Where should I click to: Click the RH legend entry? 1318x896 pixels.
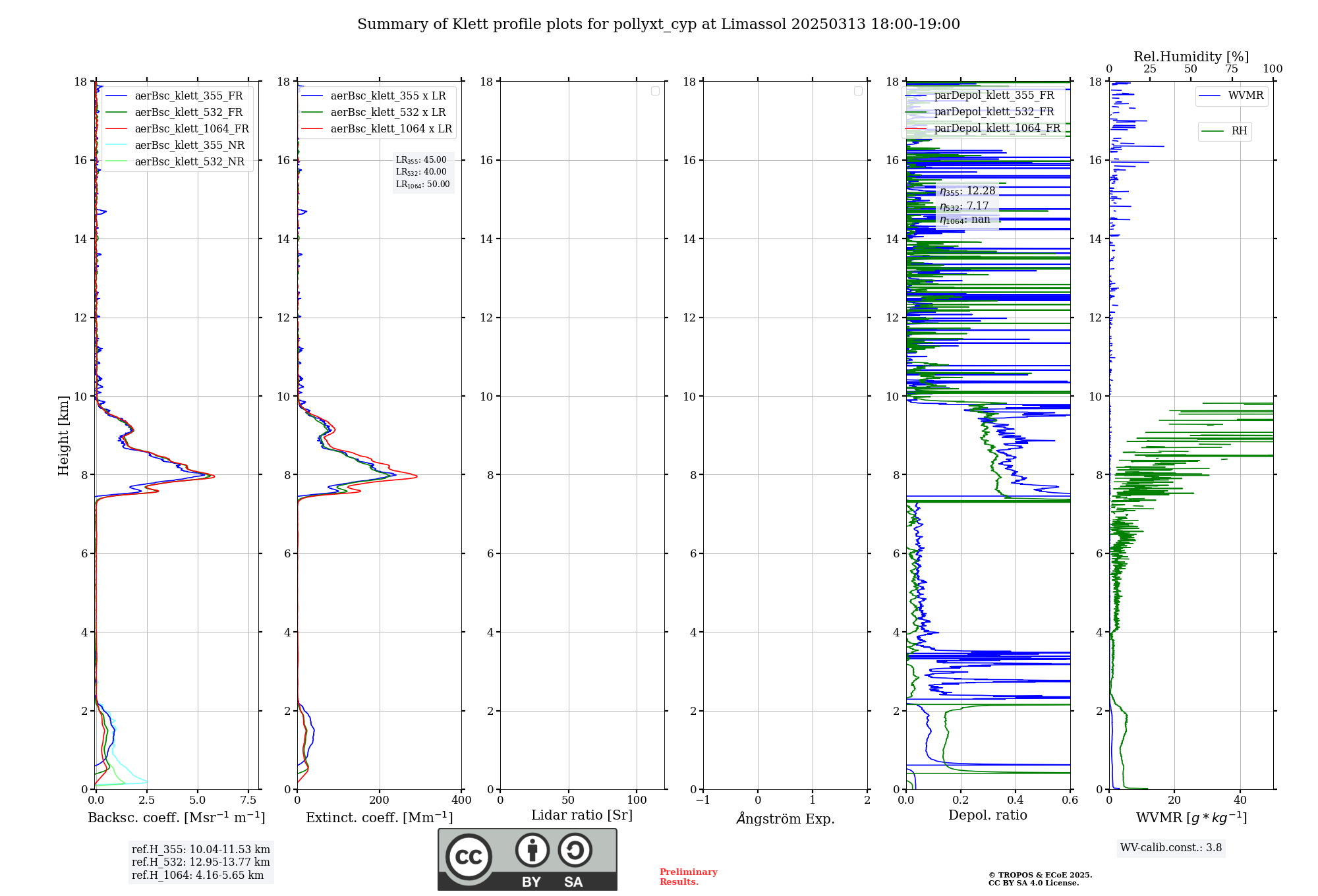(1224, 131)
